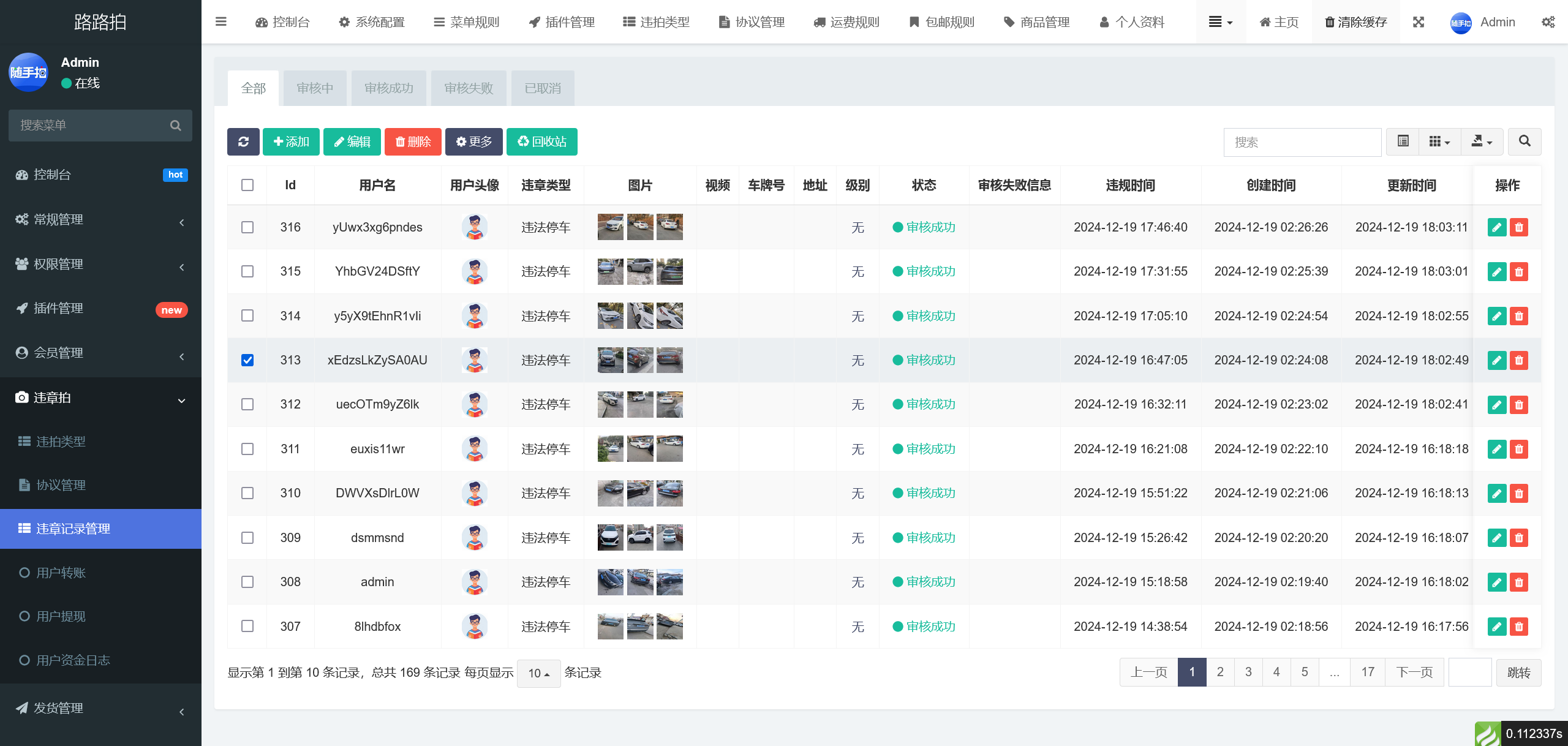The width and height of the screenshot is (1568, 746).
Task: Click the 添加 add button
Action: pos(291,141)
